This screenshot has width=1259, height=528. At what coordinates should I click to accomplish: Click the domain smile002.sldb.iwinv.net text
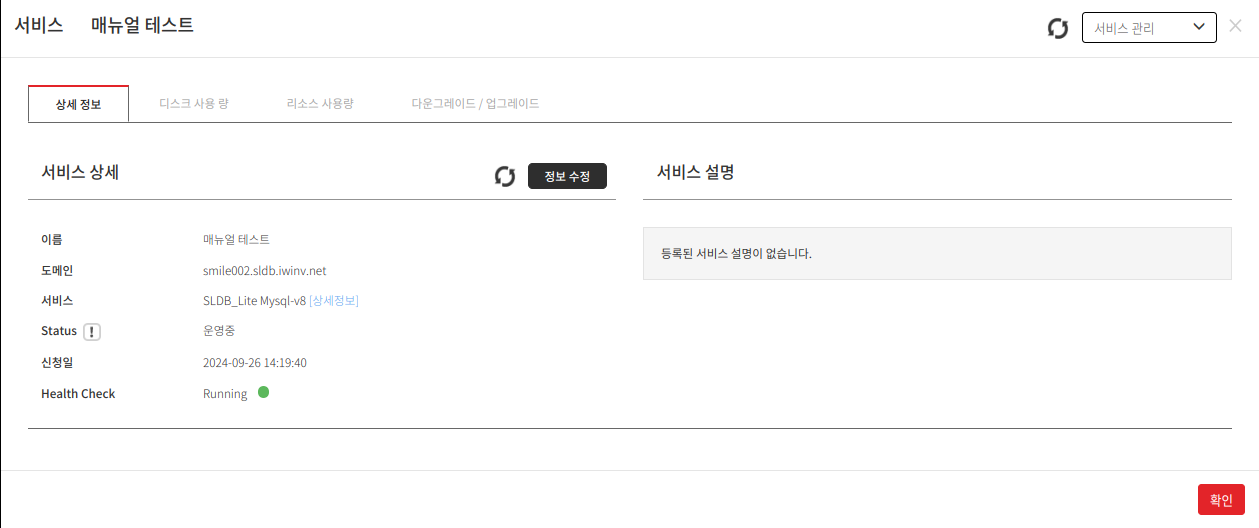[x=265, y=270]
